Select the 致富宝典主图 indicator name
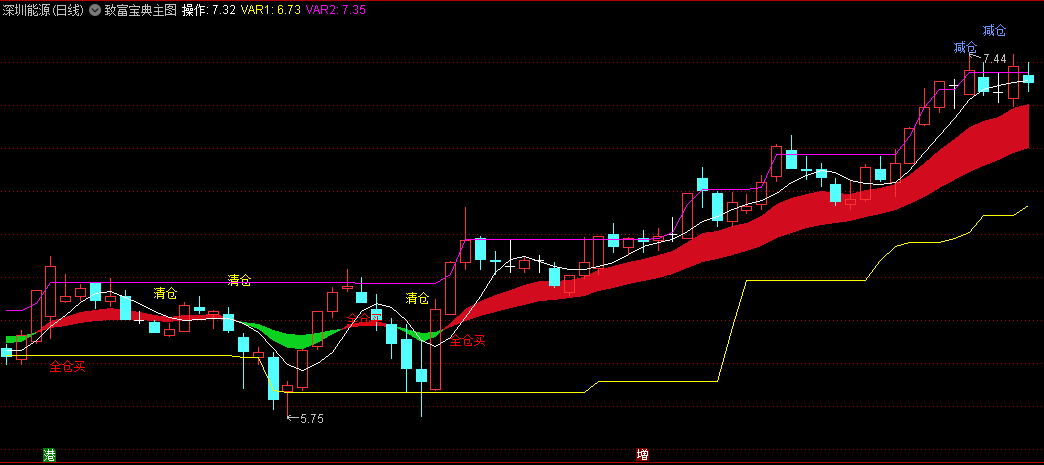1044x465 pixels. [140, 10]
